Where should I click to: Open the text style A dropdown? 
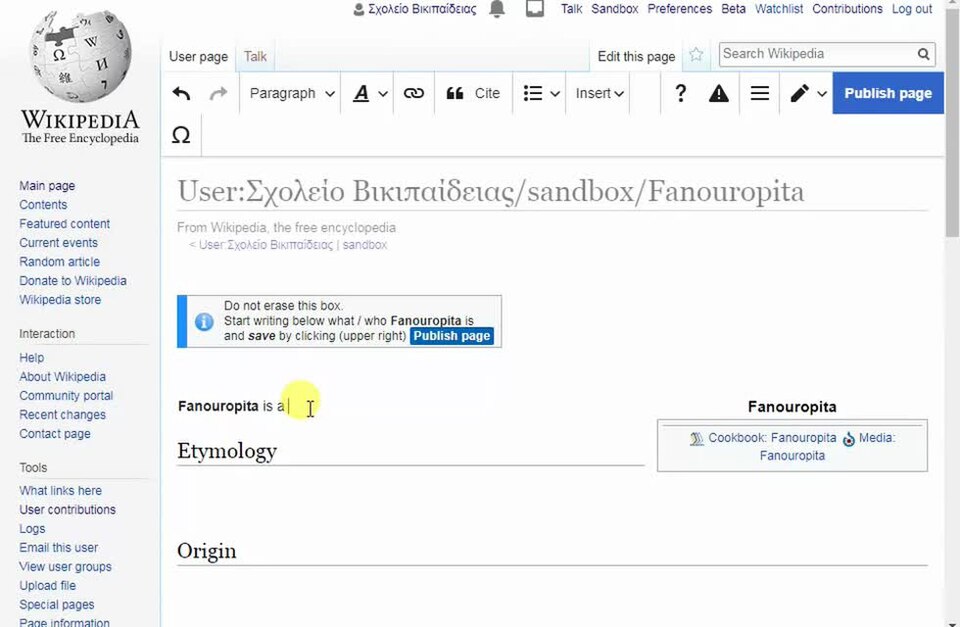click(370, 94)
